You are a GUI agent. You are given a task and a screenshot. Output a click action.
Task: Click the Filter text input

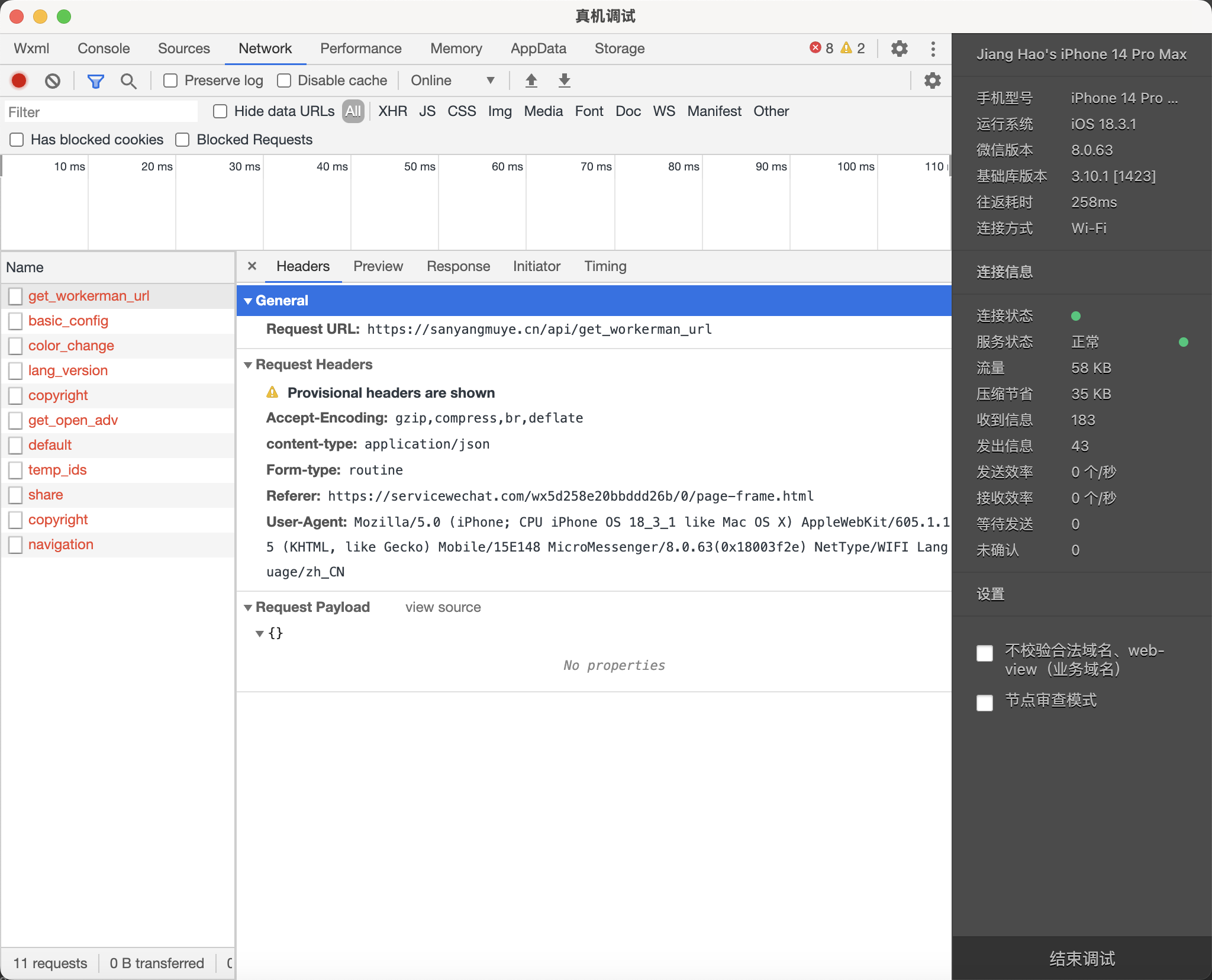point(102,112)
